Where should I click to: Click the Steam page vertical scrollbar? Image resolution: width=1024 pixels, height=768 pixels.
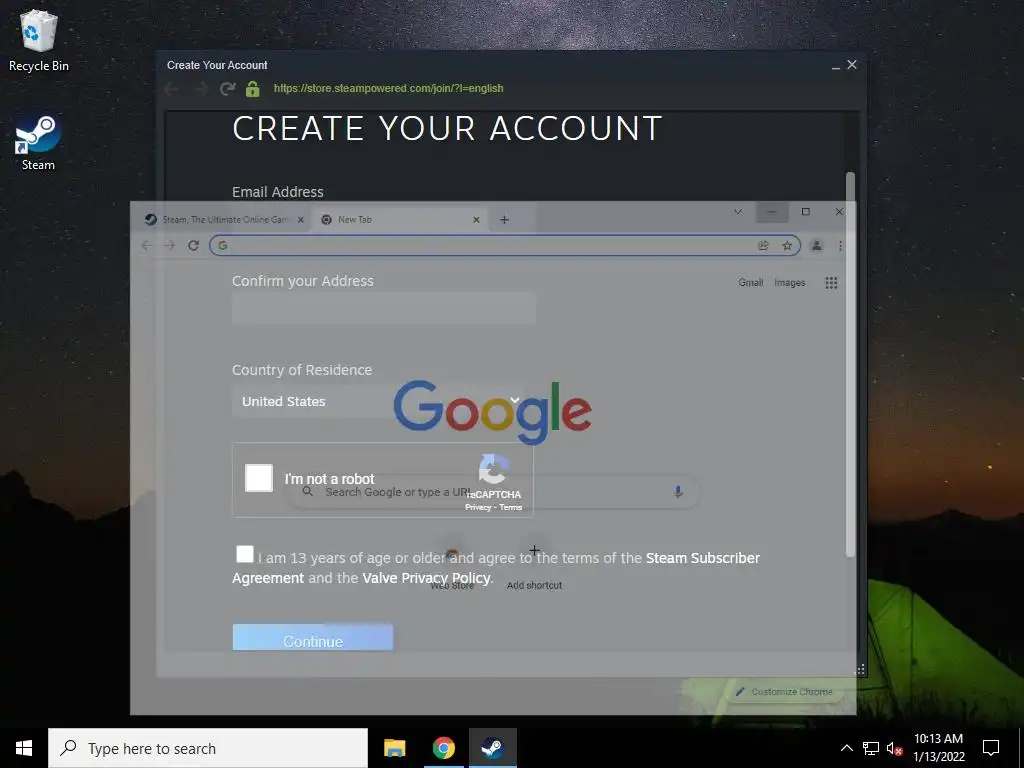coord(850,364)
